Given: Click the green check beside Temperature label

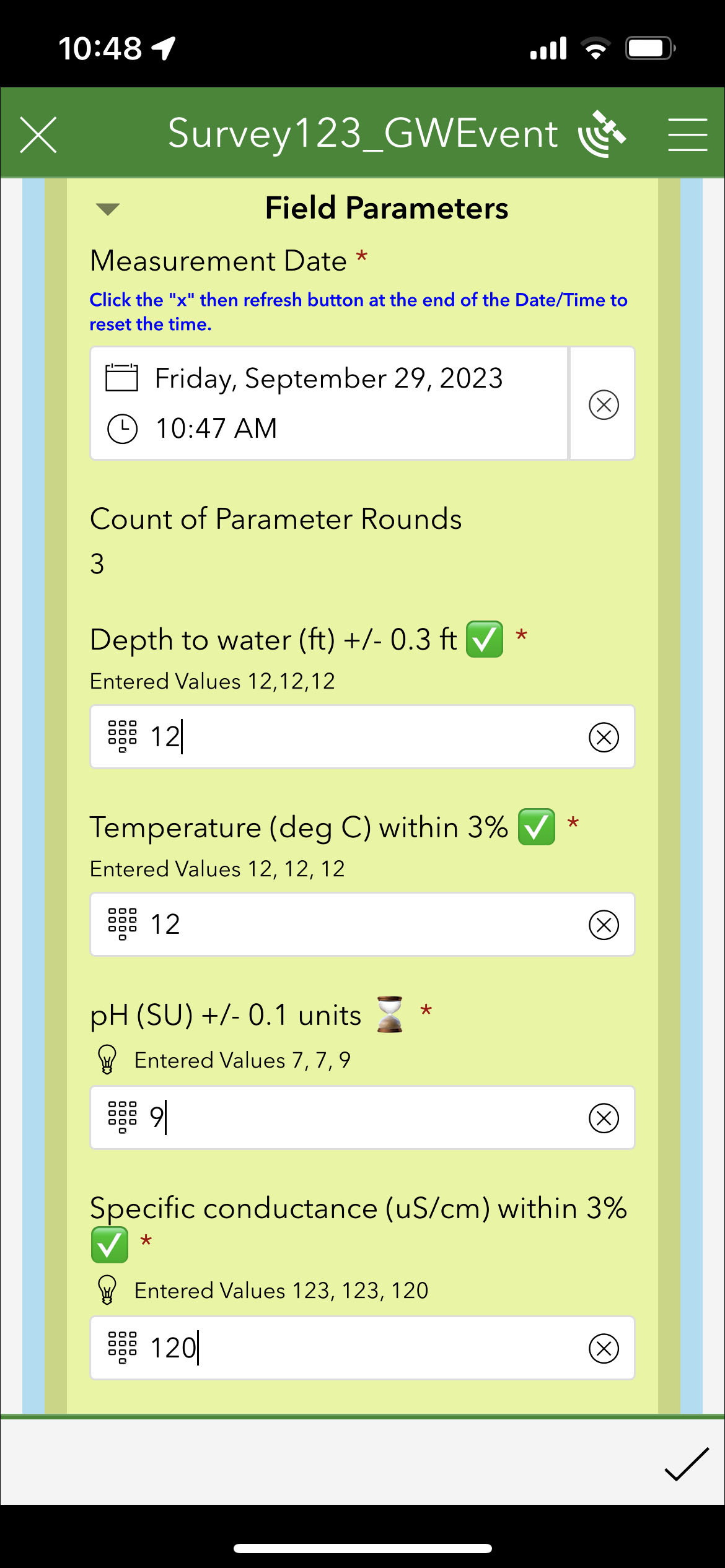Looking at the screenshot, I should (537, 825).
